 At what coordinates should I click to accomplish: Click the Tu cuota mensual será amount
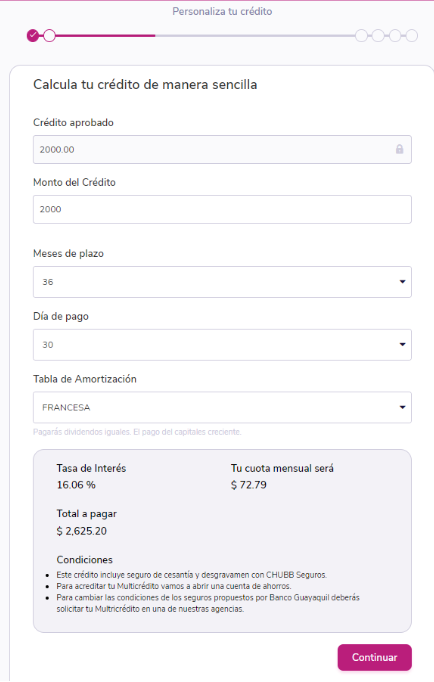click(249, 485)
